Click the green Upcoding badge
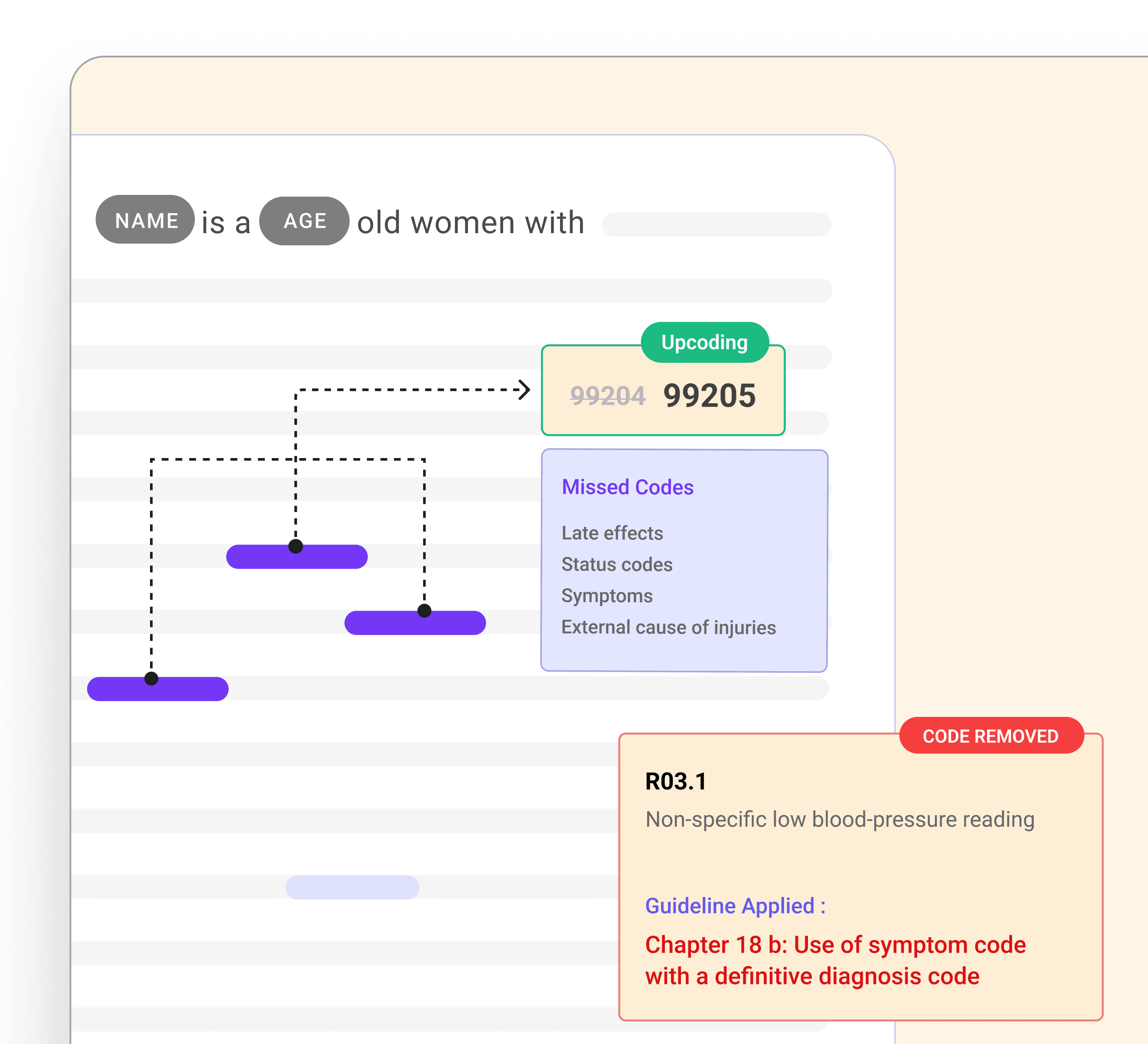 click(704, 342)
